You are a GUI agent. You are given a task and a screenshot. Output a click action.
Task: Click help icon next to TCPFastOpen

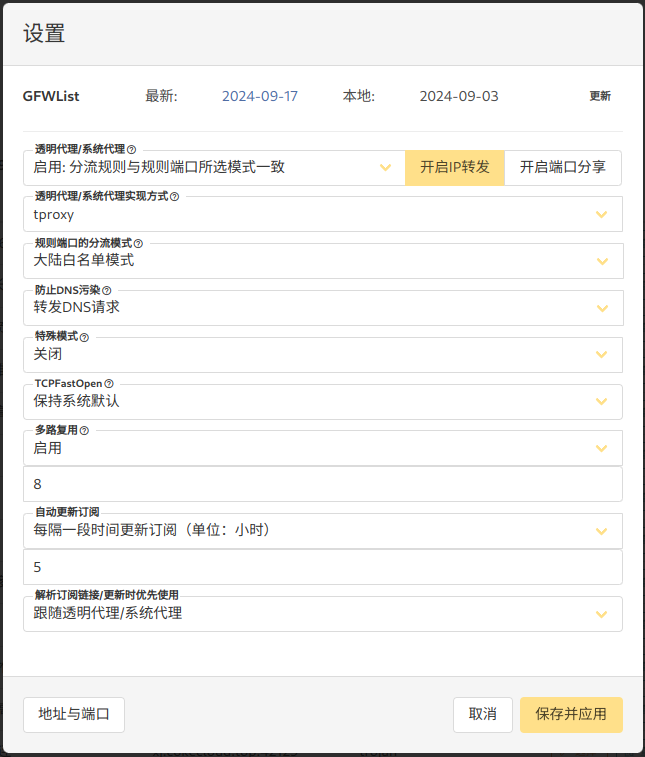[109, 383]
